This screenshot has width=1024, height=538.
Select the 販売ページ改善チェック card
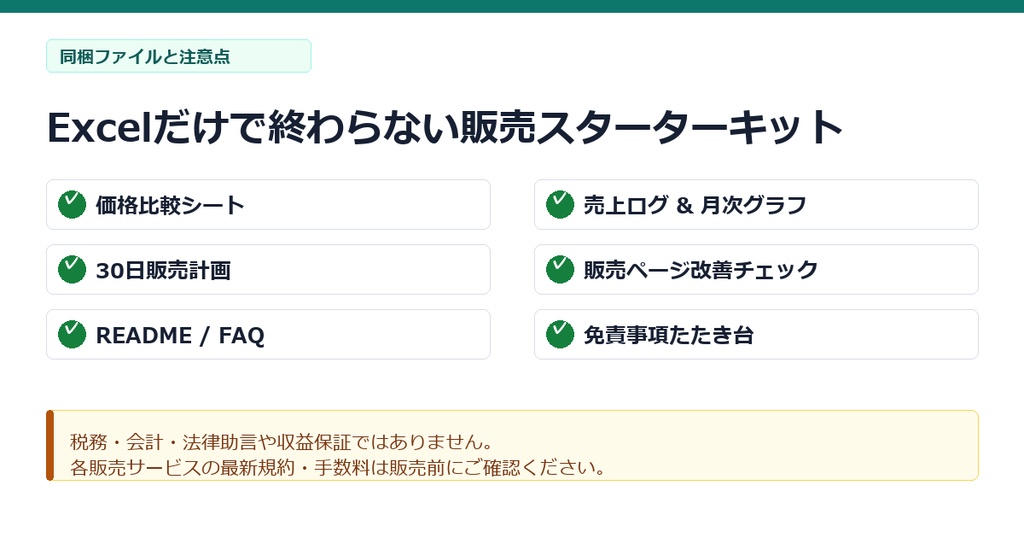(x=756, y=269)
